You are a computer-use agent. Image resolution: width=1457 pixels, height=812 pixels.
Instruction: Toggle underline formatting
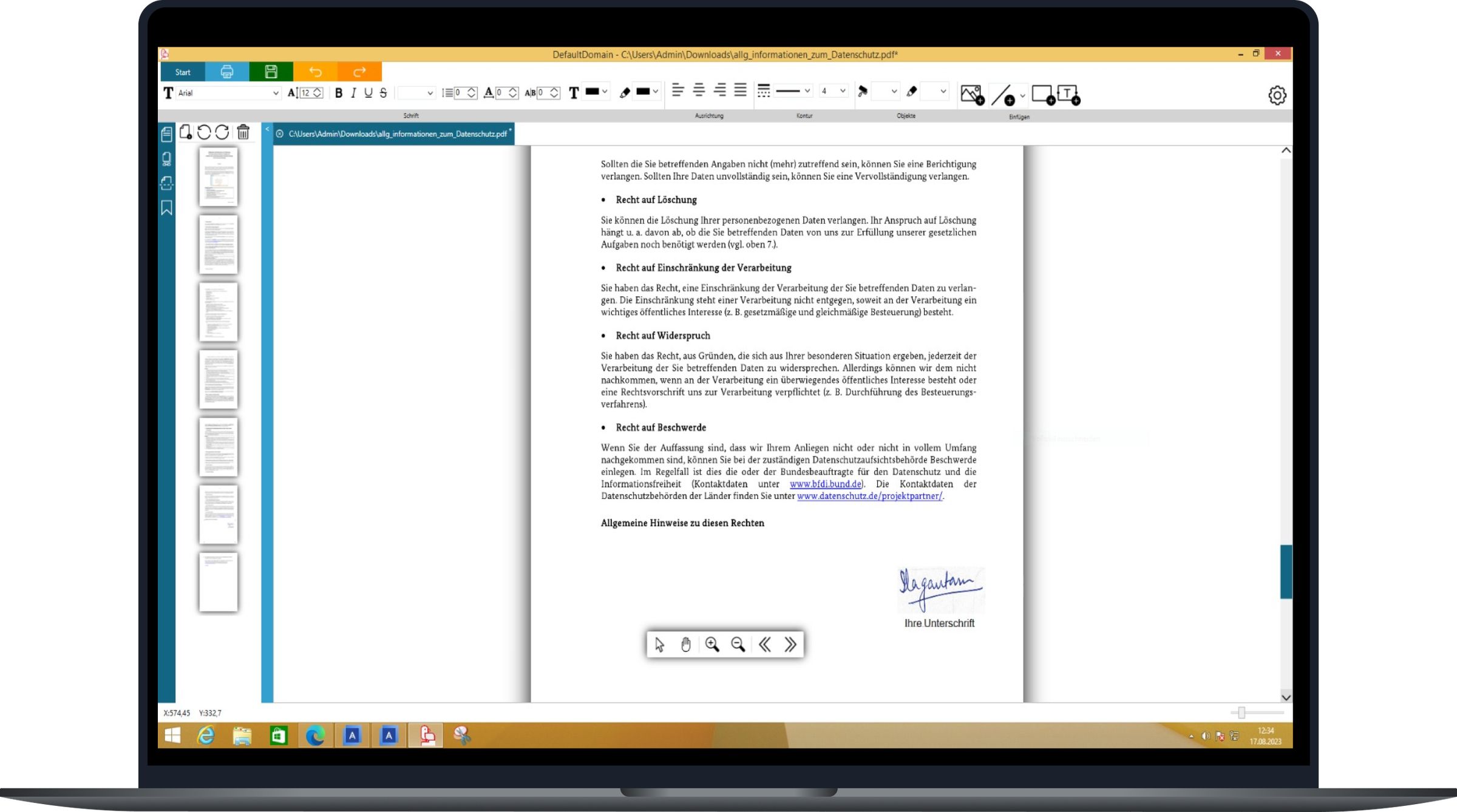point(368,93)
